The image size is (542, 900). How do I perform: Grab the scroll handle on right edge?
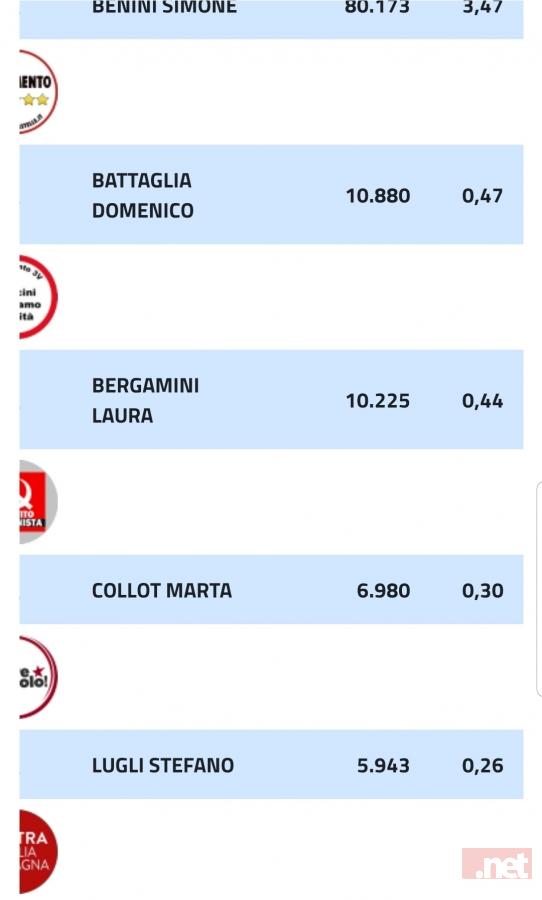539,589
